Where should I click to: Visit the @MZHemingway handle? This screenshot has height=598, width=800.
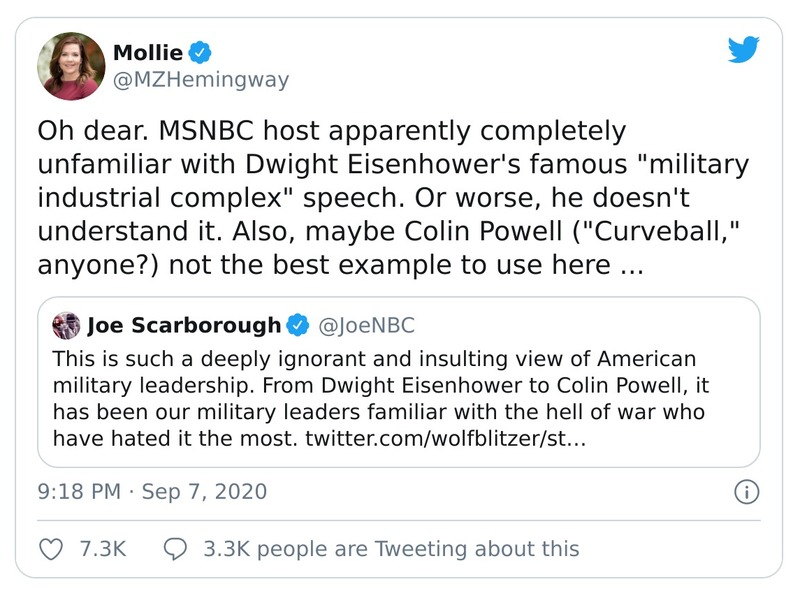pyautogui.click(x=200, y=80)
